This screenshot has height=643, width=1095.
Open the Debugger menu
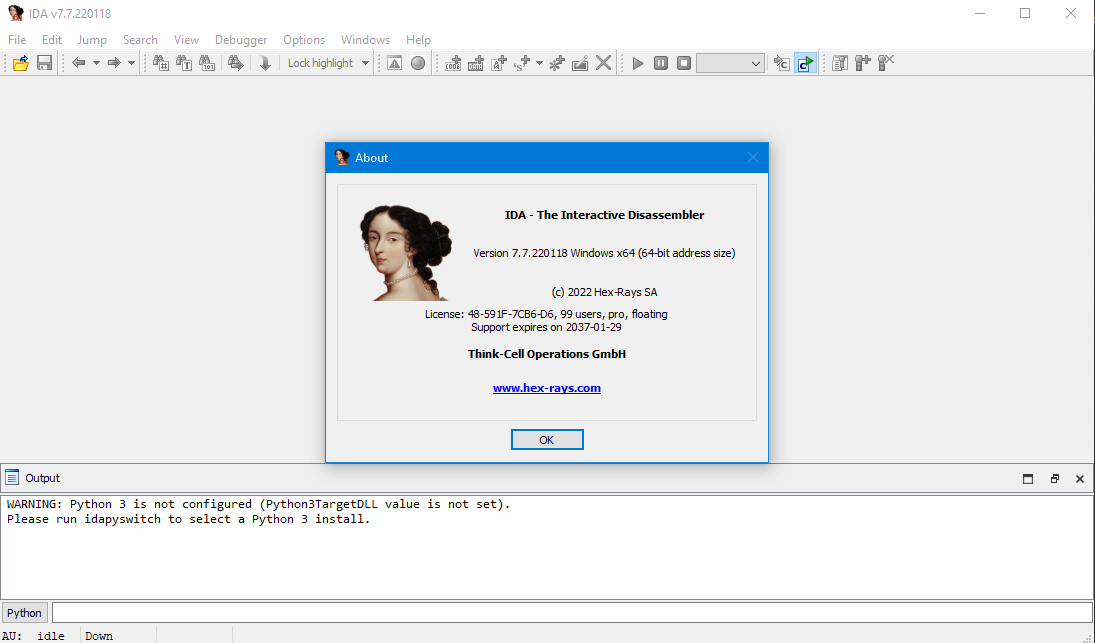[x=241, y=40]
